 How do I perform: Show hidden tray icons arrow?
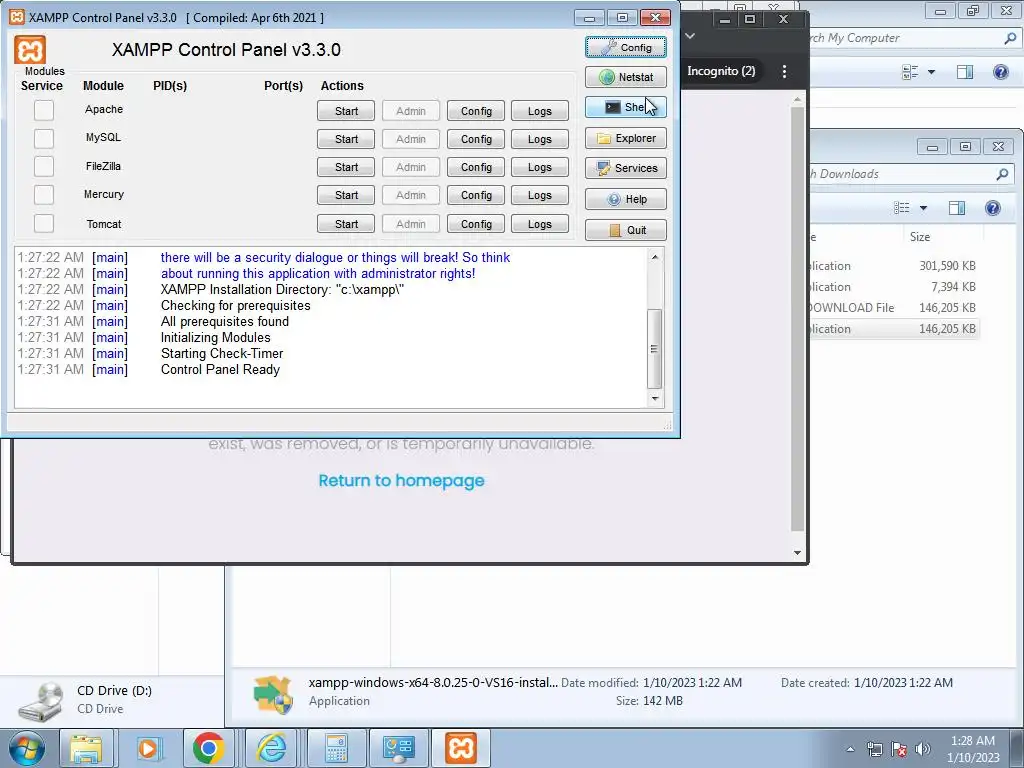[x=850, y=749]
